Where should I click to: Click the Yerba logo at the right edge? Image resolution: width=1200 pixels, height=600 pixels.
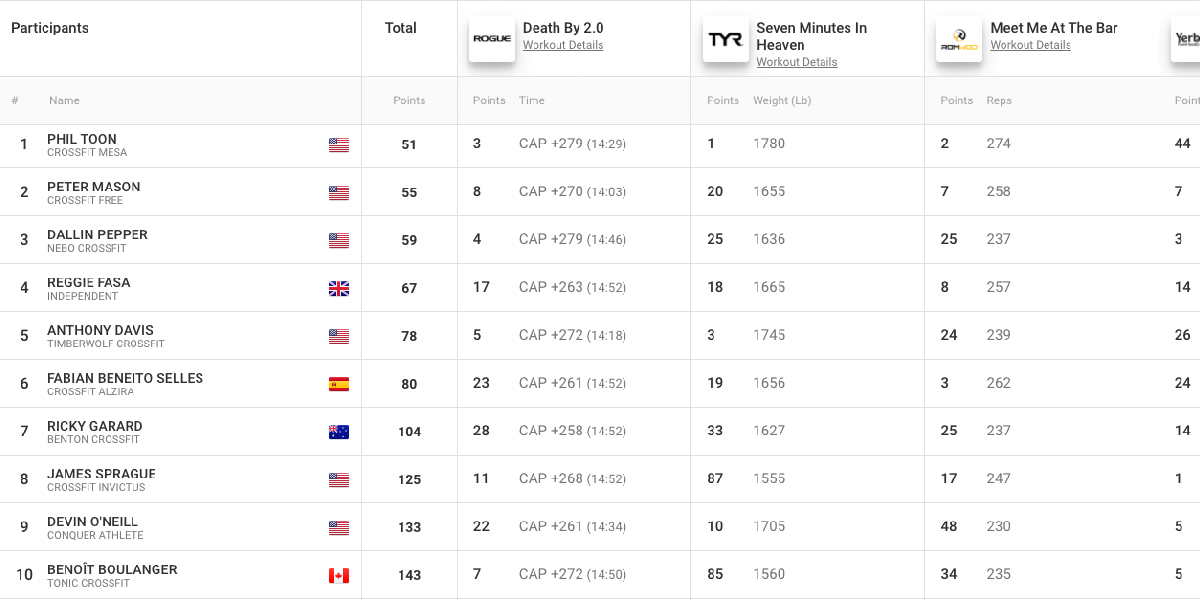[x=1186, y=39]
